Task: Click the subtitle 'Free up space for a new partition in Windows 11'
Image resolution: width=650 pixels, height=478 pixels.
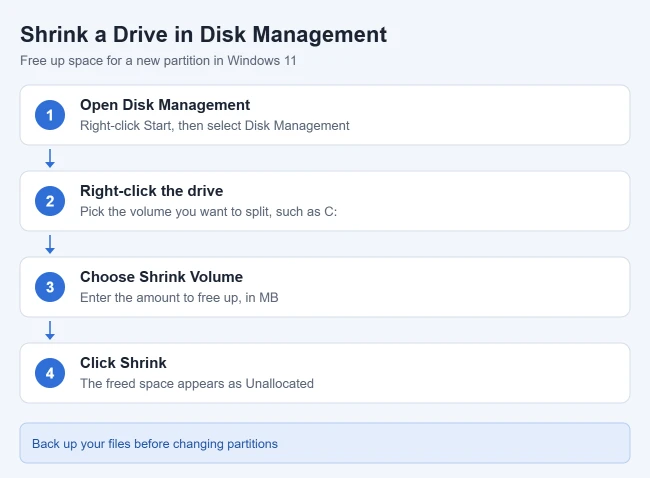Action: point(158,61)
